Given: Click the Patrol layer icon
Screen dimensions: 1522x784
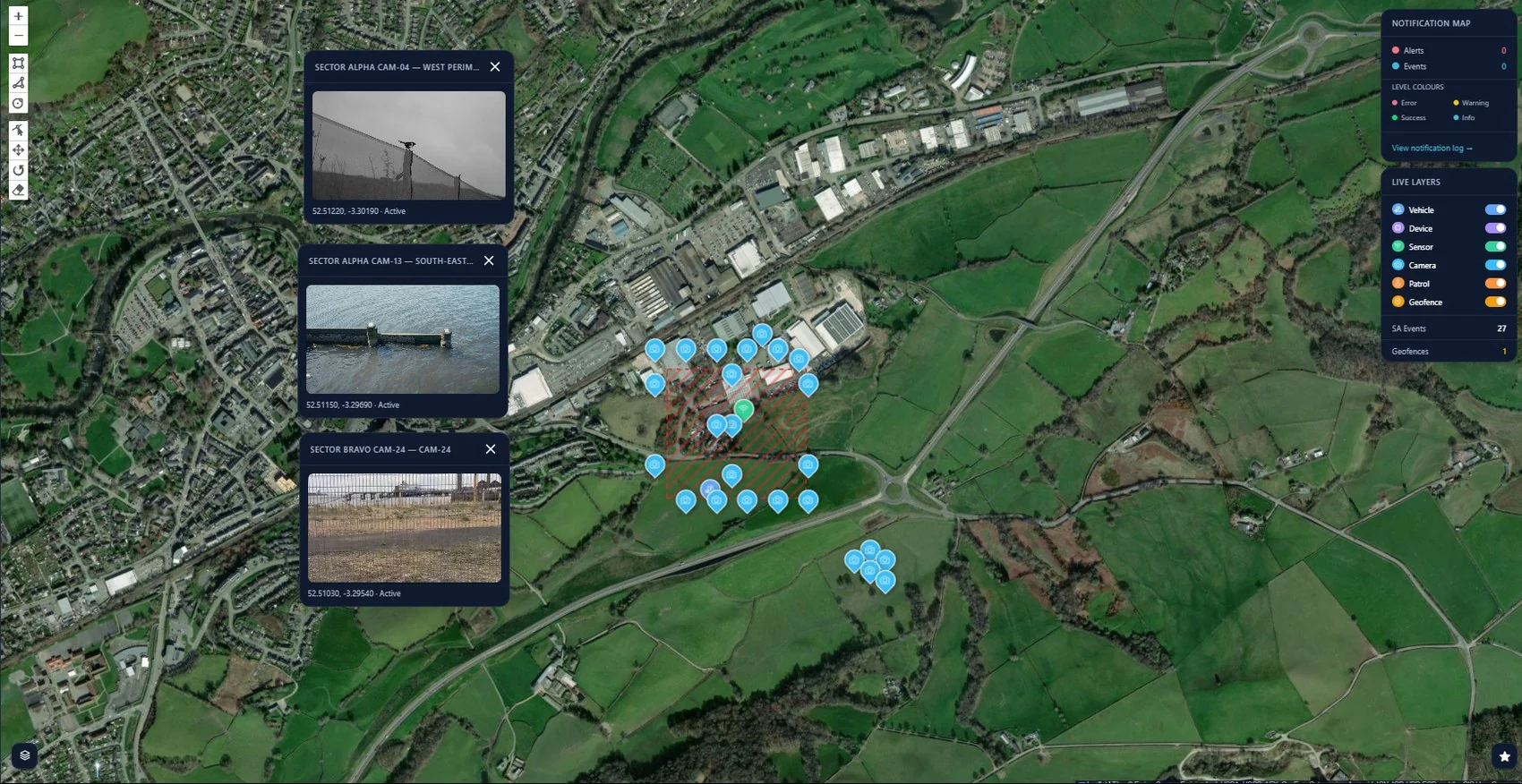Looking at the screenshot, I should point(1398,284).
